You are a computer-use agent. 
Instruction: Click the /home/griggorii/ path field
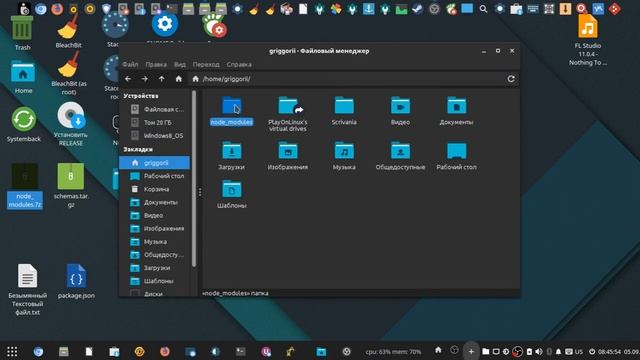(347, 79)
